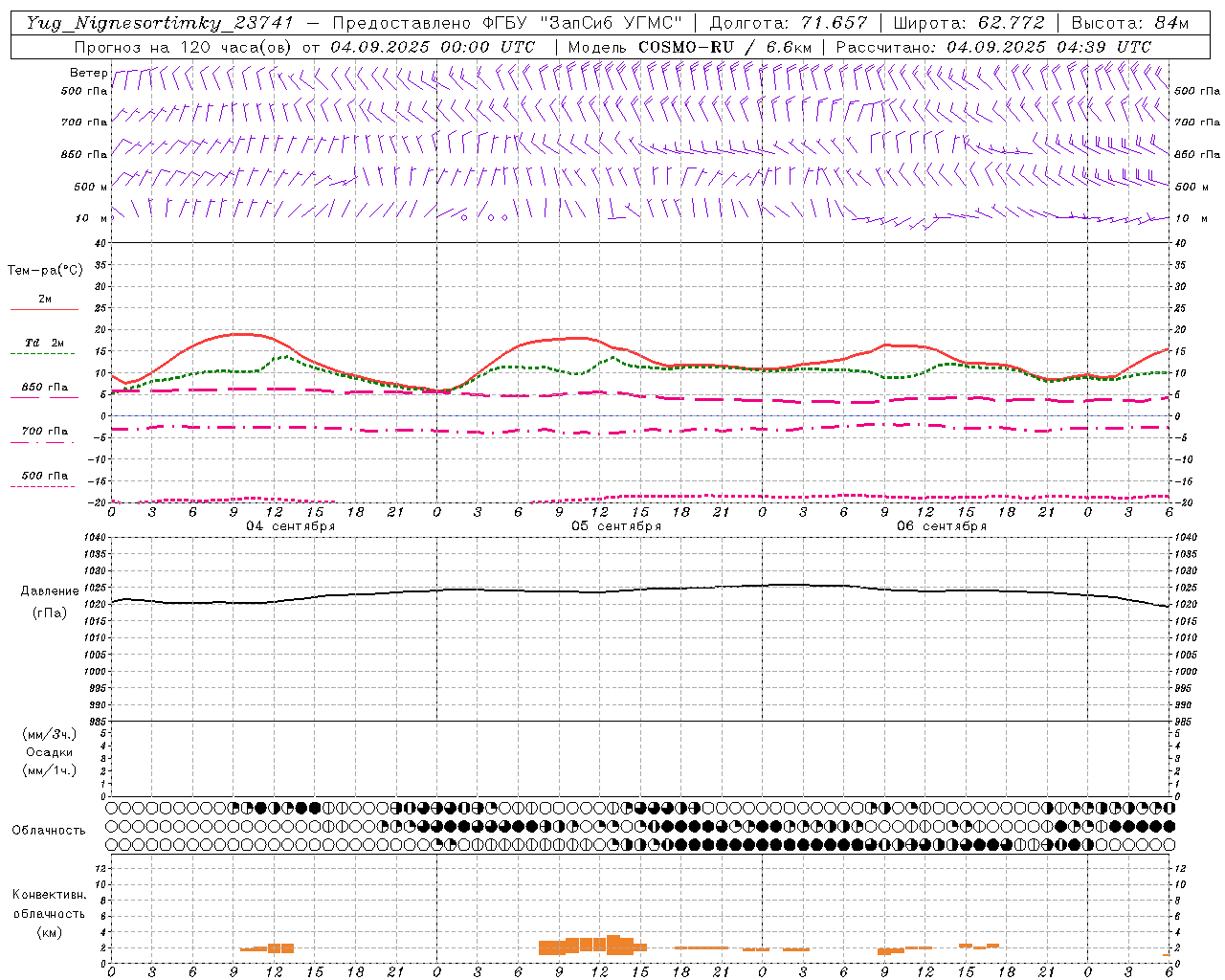The width and height of the screenshot is (1225, 980).
Task: Click the 700 гПа temperature legend label
Action: pyautogui.click(x=45, y=432)
